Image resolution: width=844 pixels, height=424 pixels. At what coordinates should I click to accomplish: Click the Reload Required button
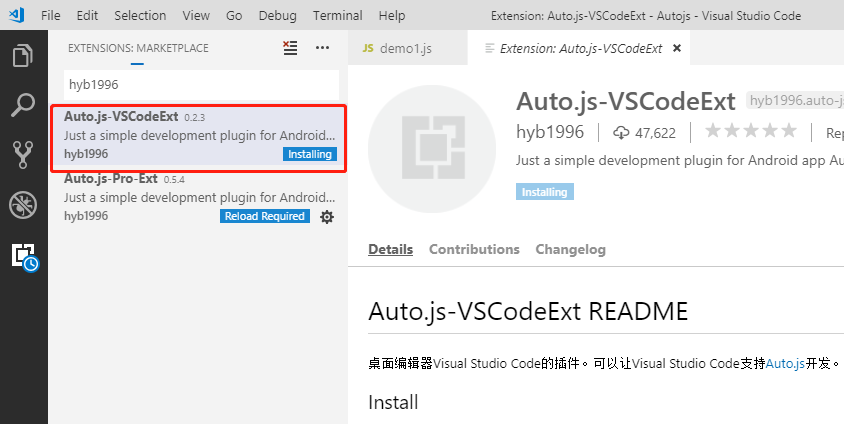264,216
